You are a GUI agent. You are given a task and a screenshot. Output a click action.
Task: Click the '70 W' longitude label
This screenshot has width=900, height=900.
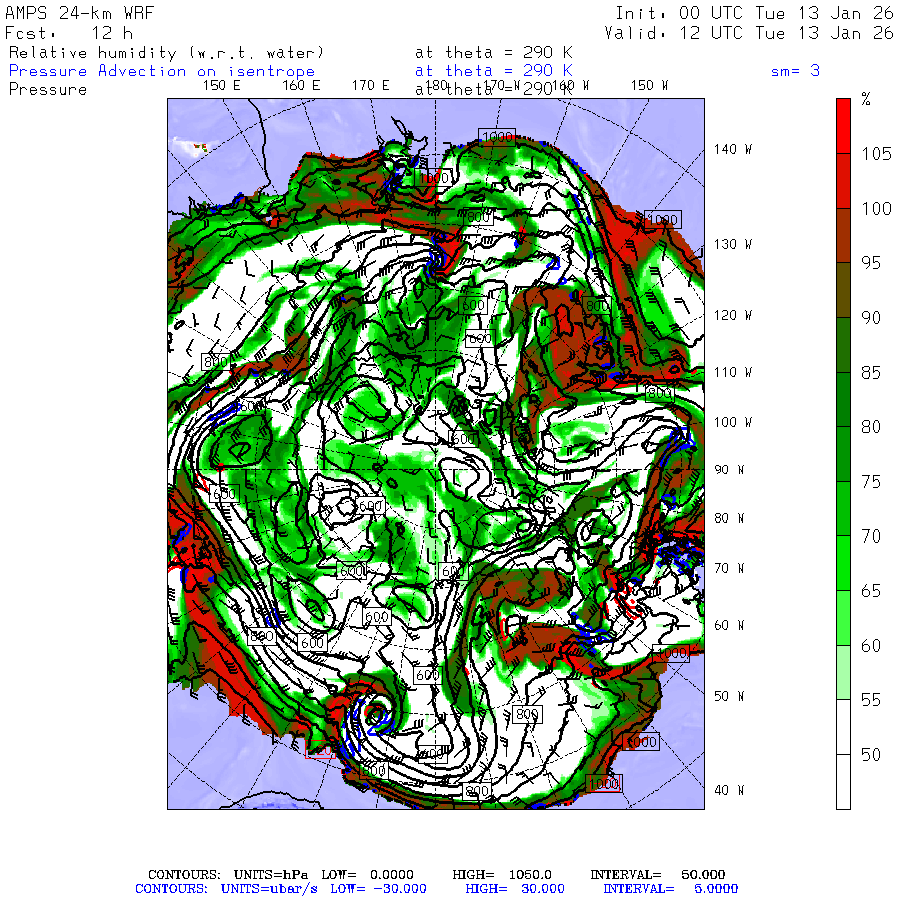click(729, 568)
